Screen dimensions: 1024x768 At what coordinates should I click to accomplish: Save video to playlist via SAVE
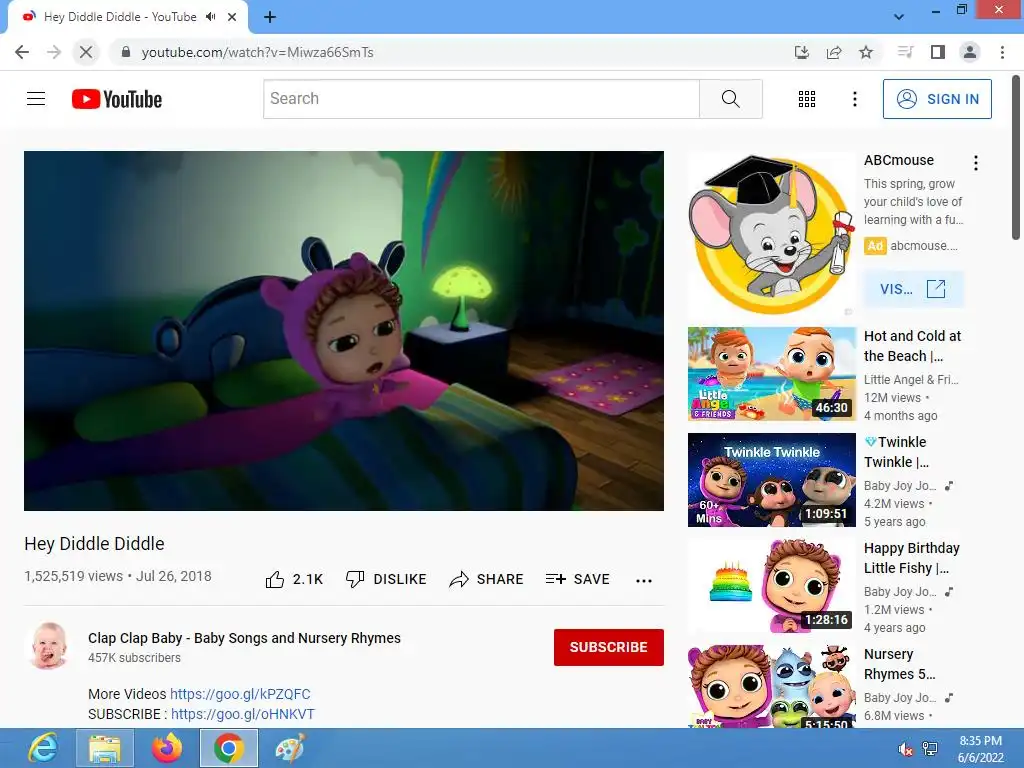click(x=577, y=579)
